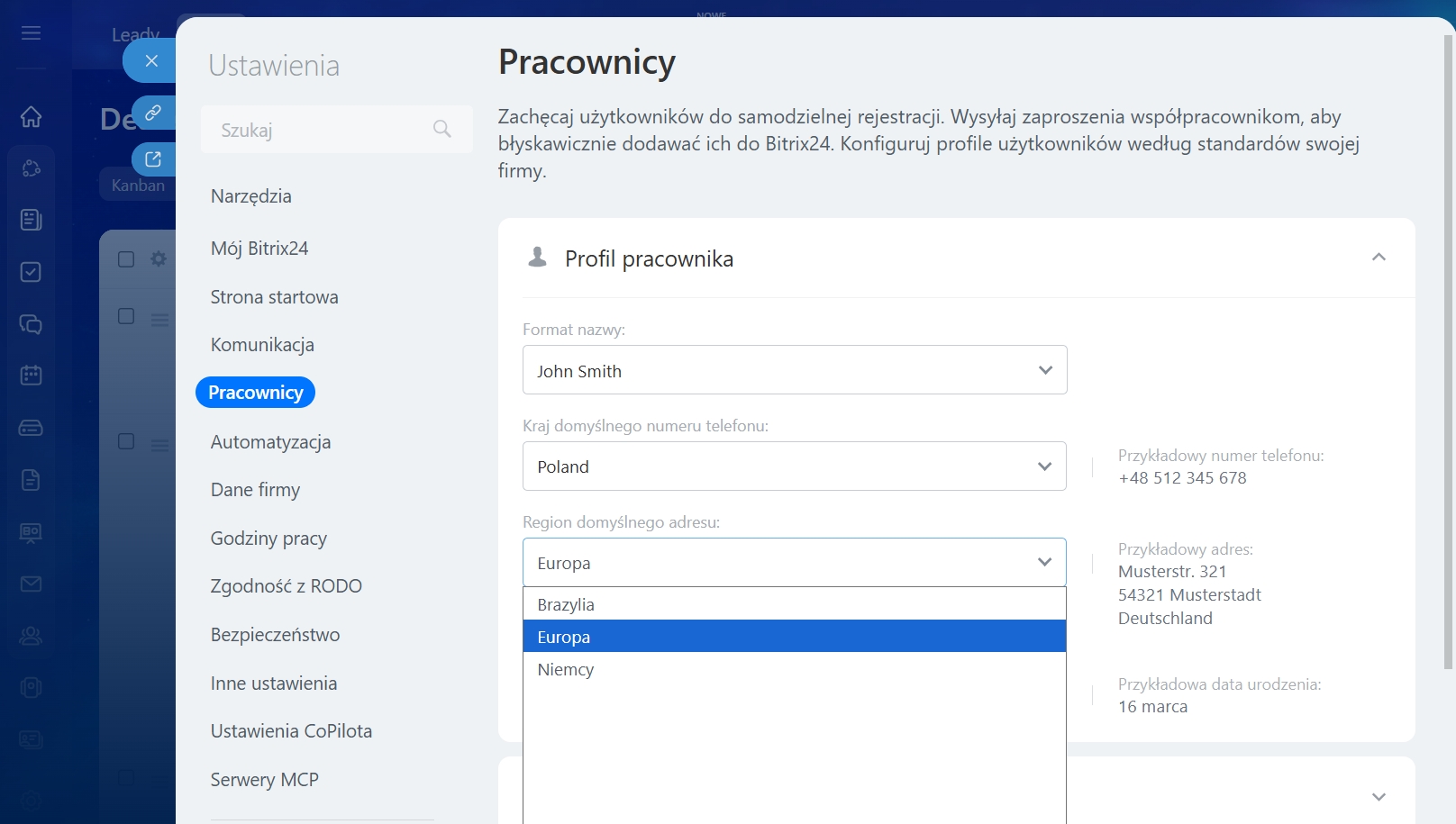1456x824 pixels.
Task: Tick the checkbox next to gear icon
Action: [126, 259]
